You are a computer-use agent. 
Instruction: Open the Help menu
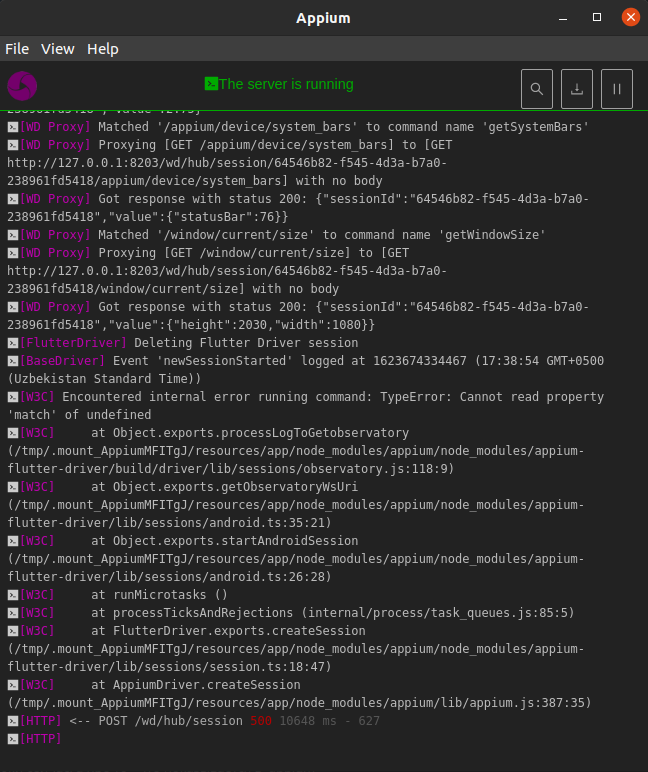click(102, 49)
